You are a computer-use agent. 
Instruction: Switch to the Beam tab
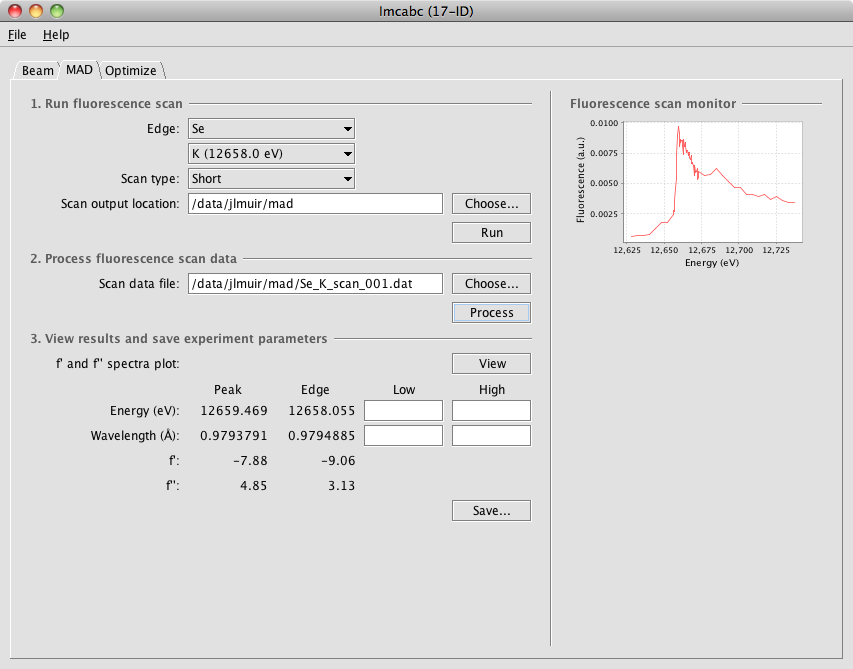tap(37, 71)
